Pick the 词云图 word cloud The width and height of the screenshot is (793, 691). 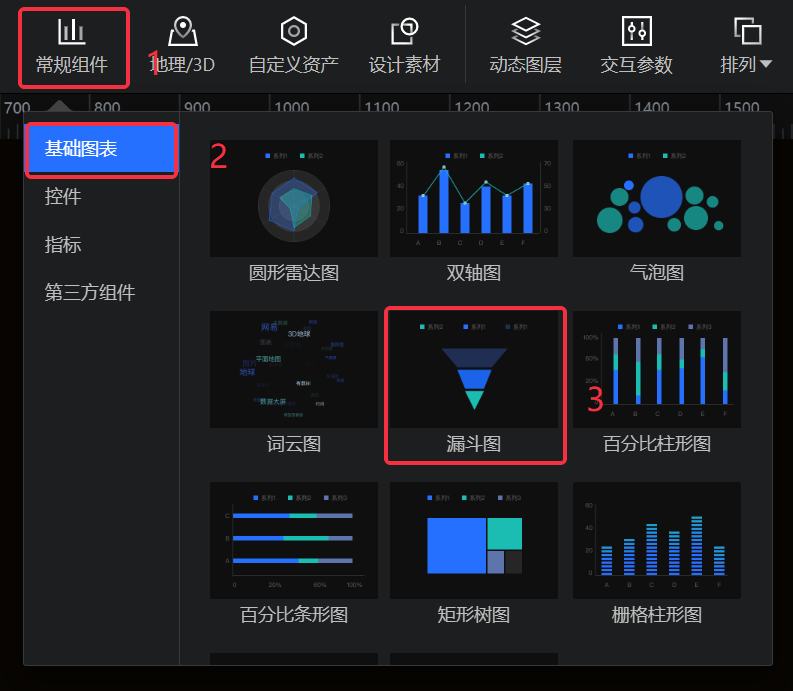293,370
